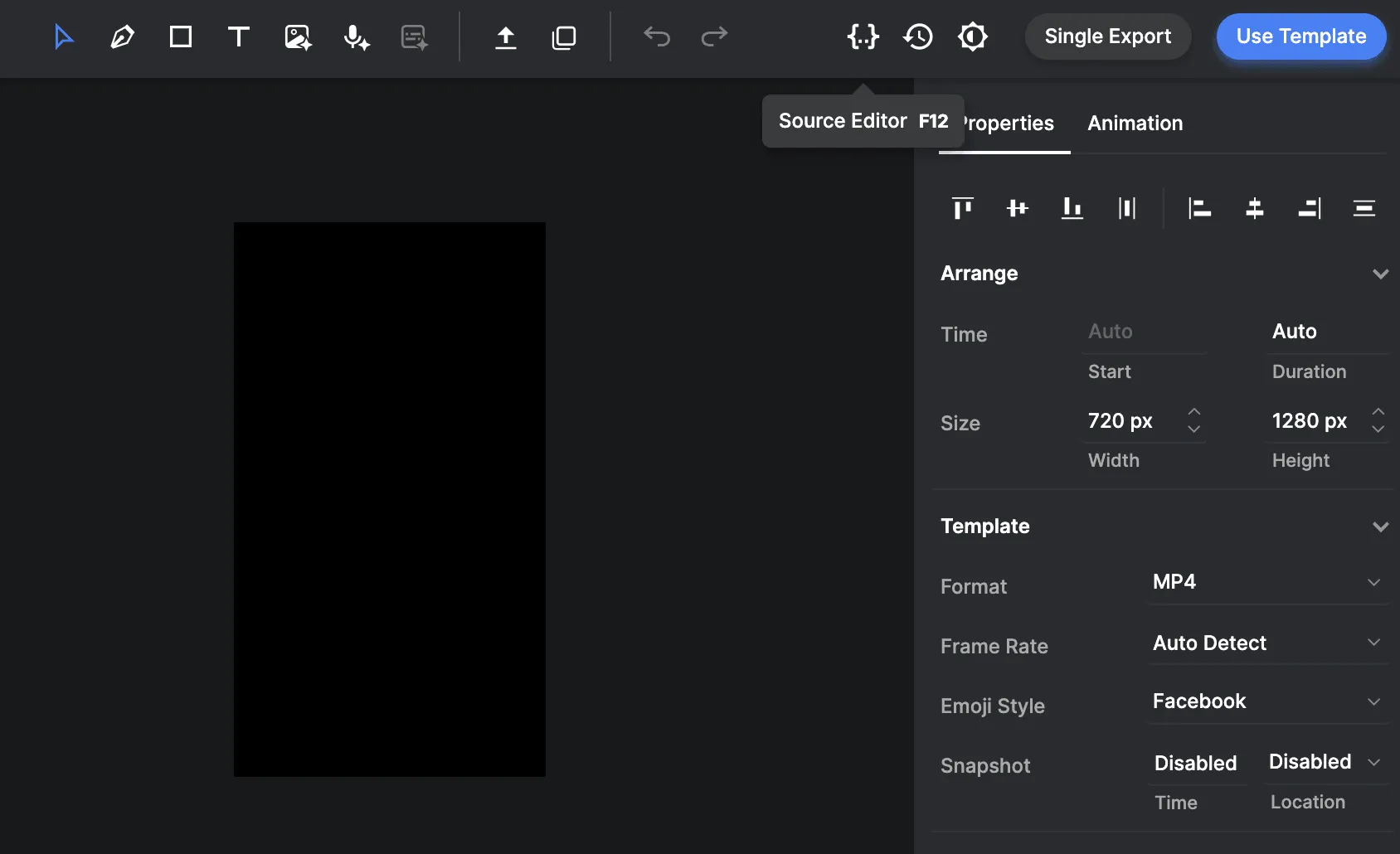Align selection to the top

click(x=962, y=208)
